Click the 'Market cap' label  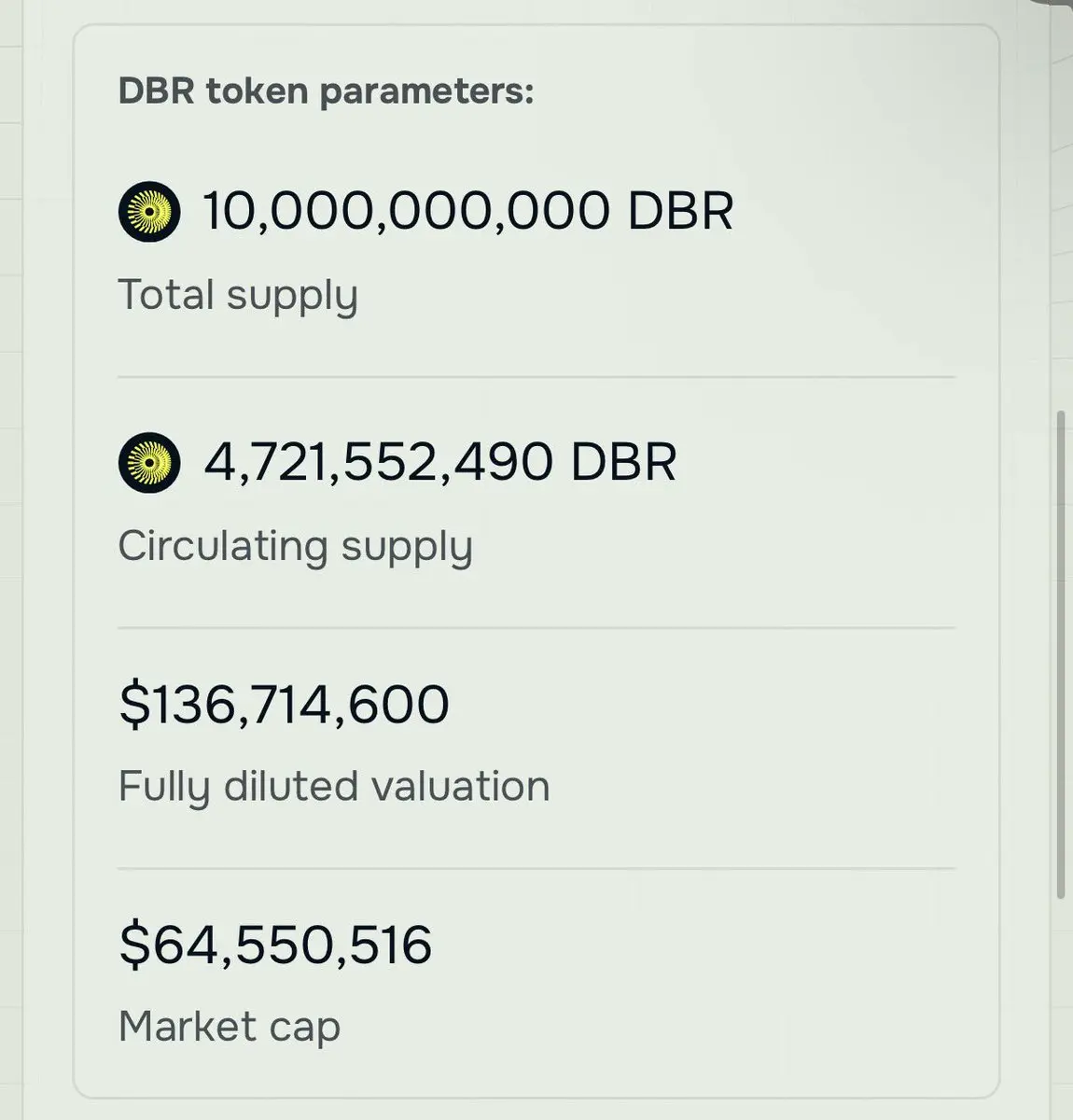[x=230, y=1027]
